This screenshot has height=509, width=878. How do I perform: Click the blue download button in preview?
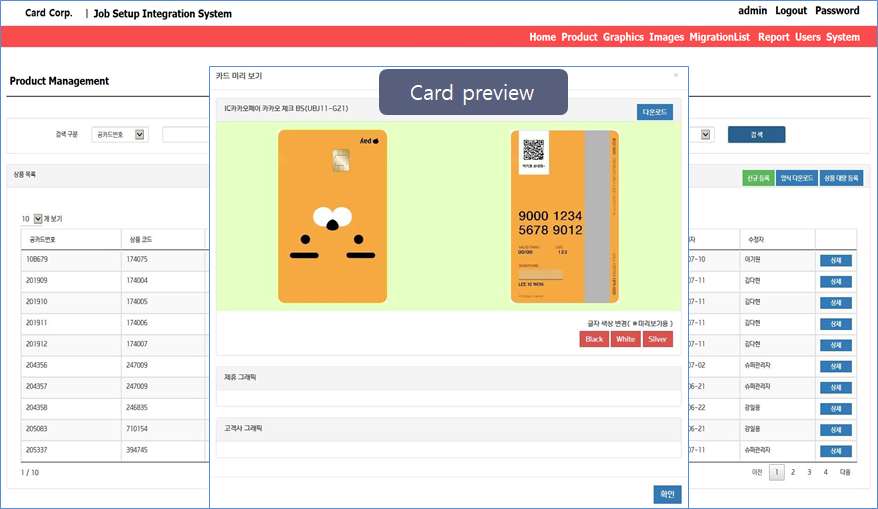(655, 112)
